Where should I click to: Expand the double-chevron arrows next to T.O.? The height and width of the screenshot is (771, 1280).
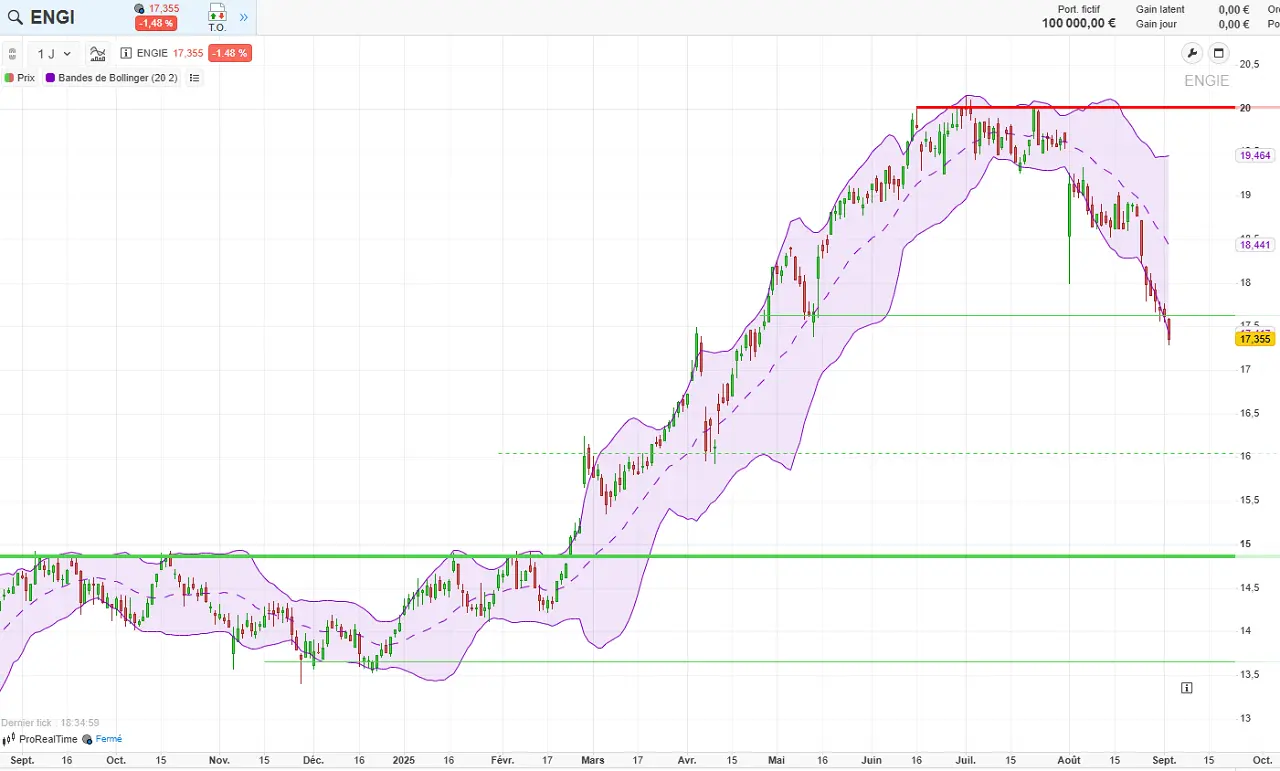tap(243, 17)
